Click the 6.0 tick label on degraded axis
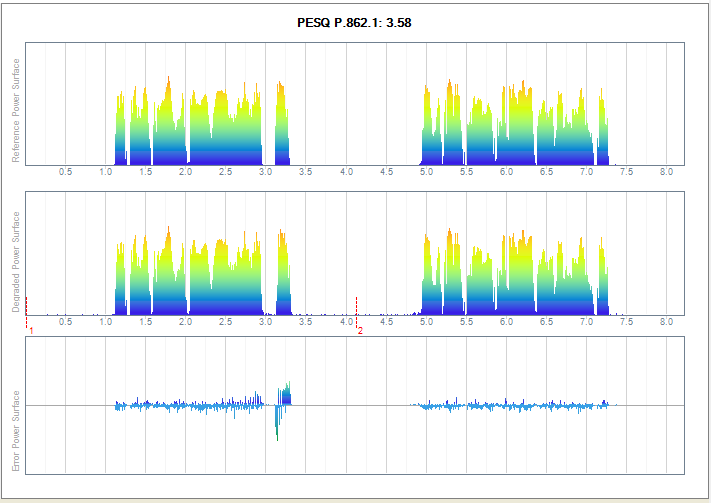 click(x=506, y=322)
